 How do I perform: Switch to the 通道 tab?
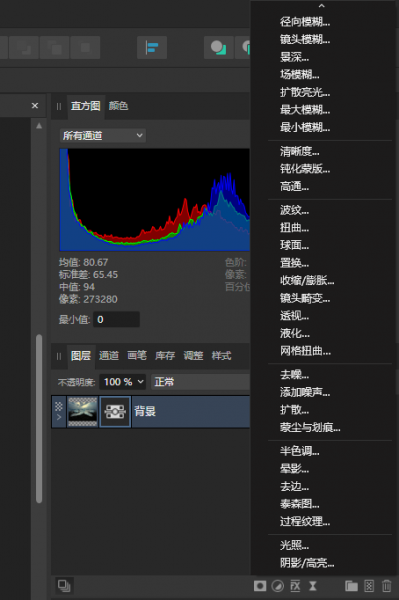pyautogui.click(x=109, y=356)
